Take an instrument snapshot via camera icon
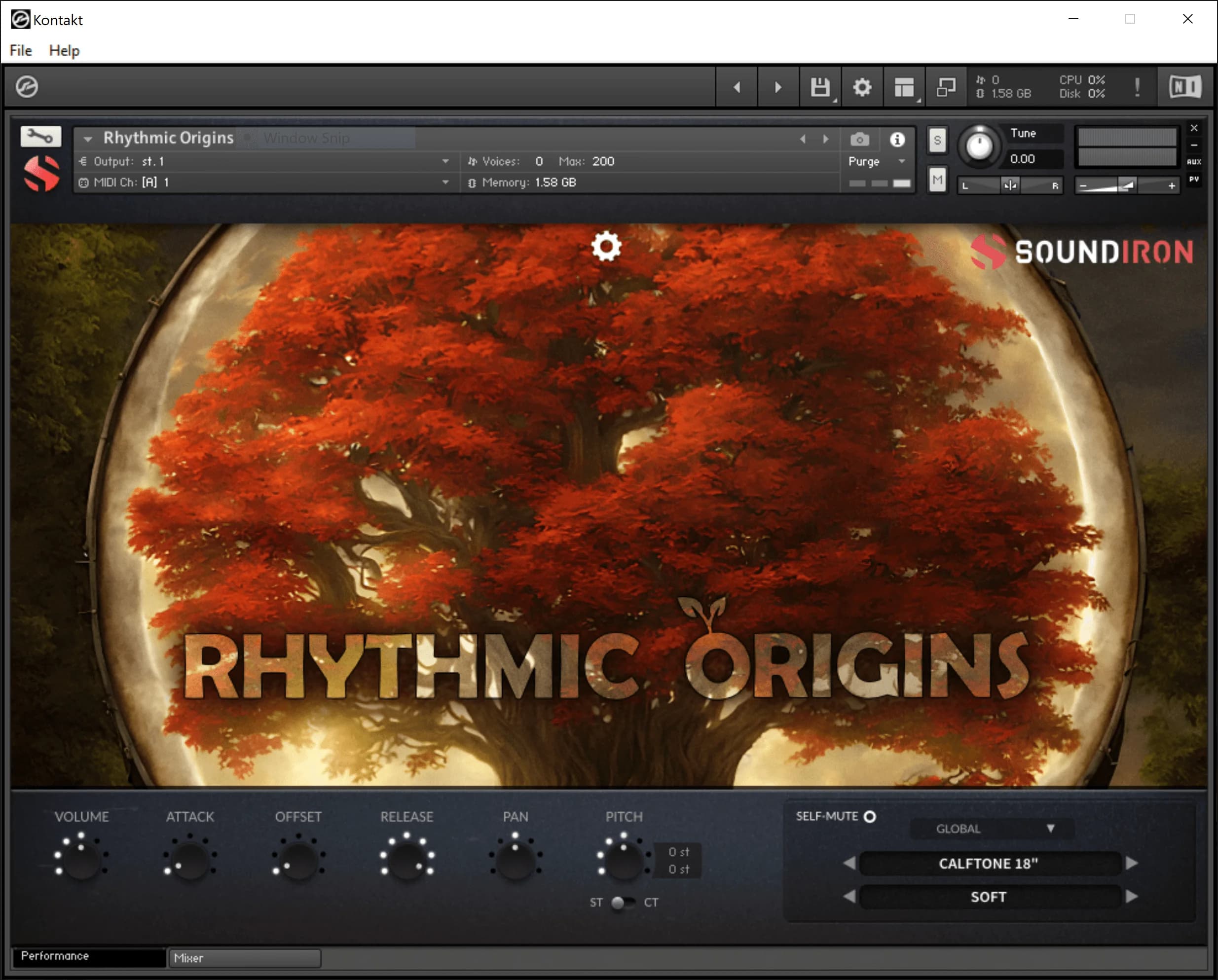 [x=860, y=139]
